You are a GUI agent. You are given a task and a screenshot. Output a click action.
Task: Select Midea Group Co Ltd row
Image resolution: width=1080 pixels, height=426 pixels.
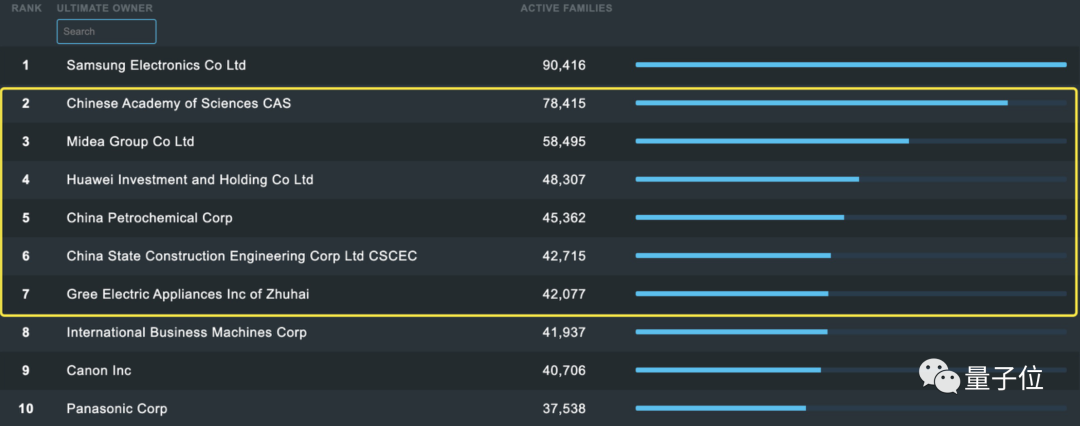130,142
